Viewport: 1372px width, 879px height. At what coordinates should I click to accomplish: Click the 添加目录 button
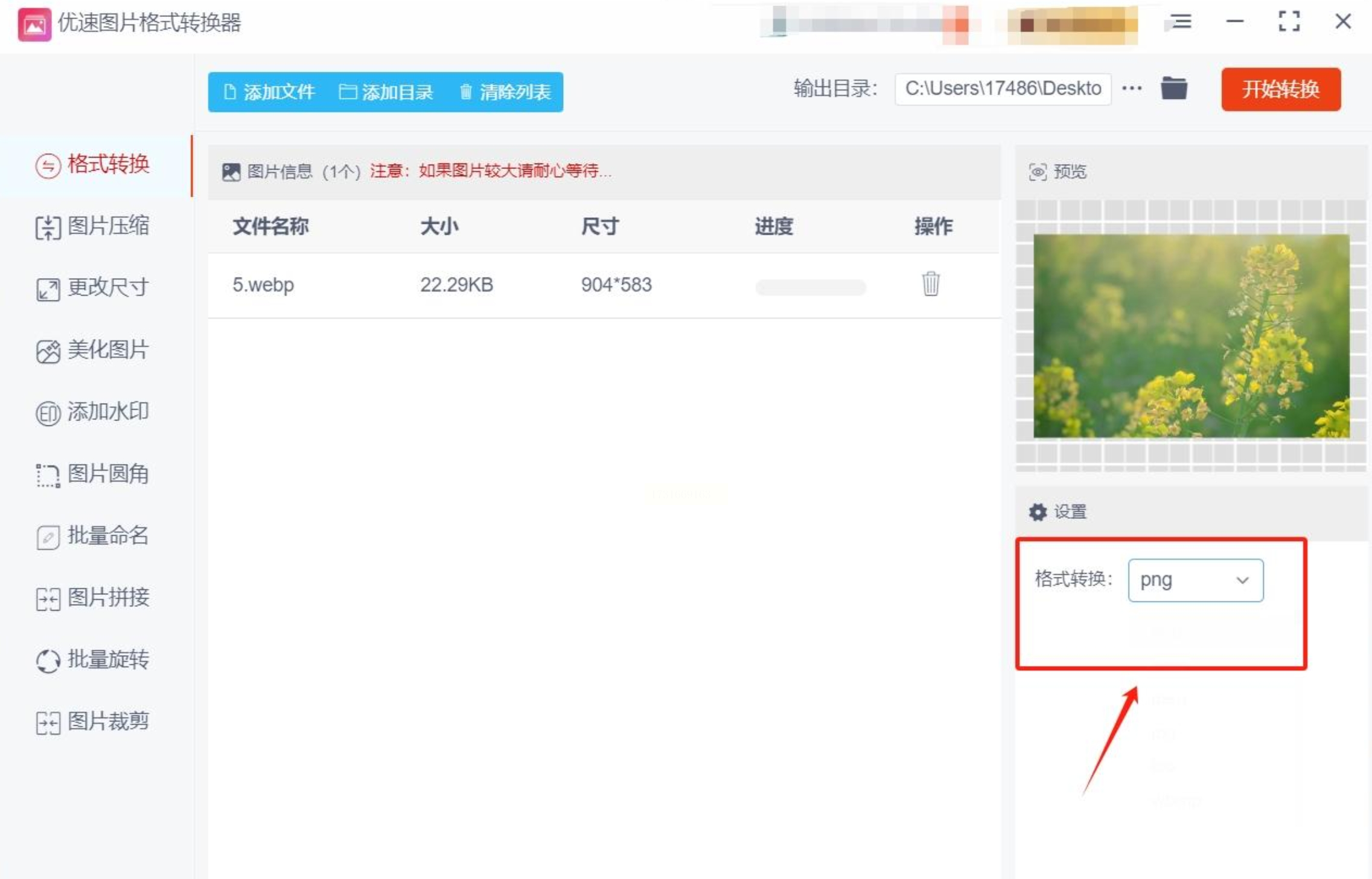tap(386, 92)
